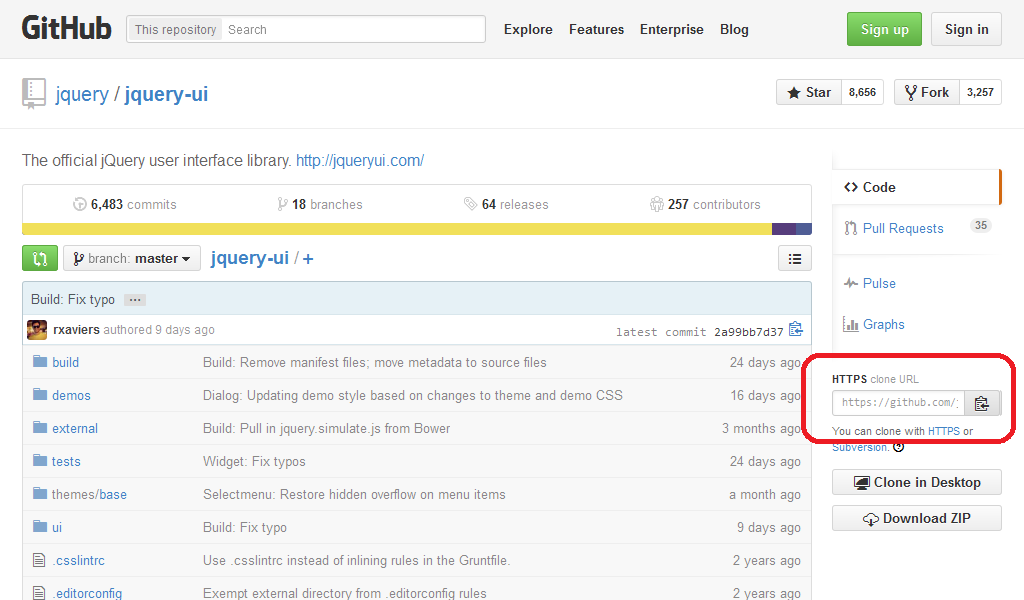Fork the jquery-ui repository

pyautogui.click(x=927, y=92)
